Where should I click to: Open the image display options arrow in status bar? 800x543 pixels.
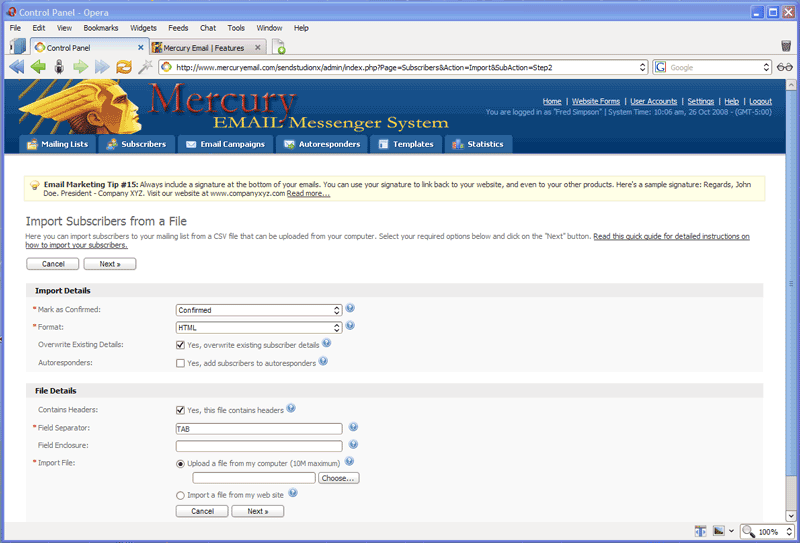[x=731, y=531]
